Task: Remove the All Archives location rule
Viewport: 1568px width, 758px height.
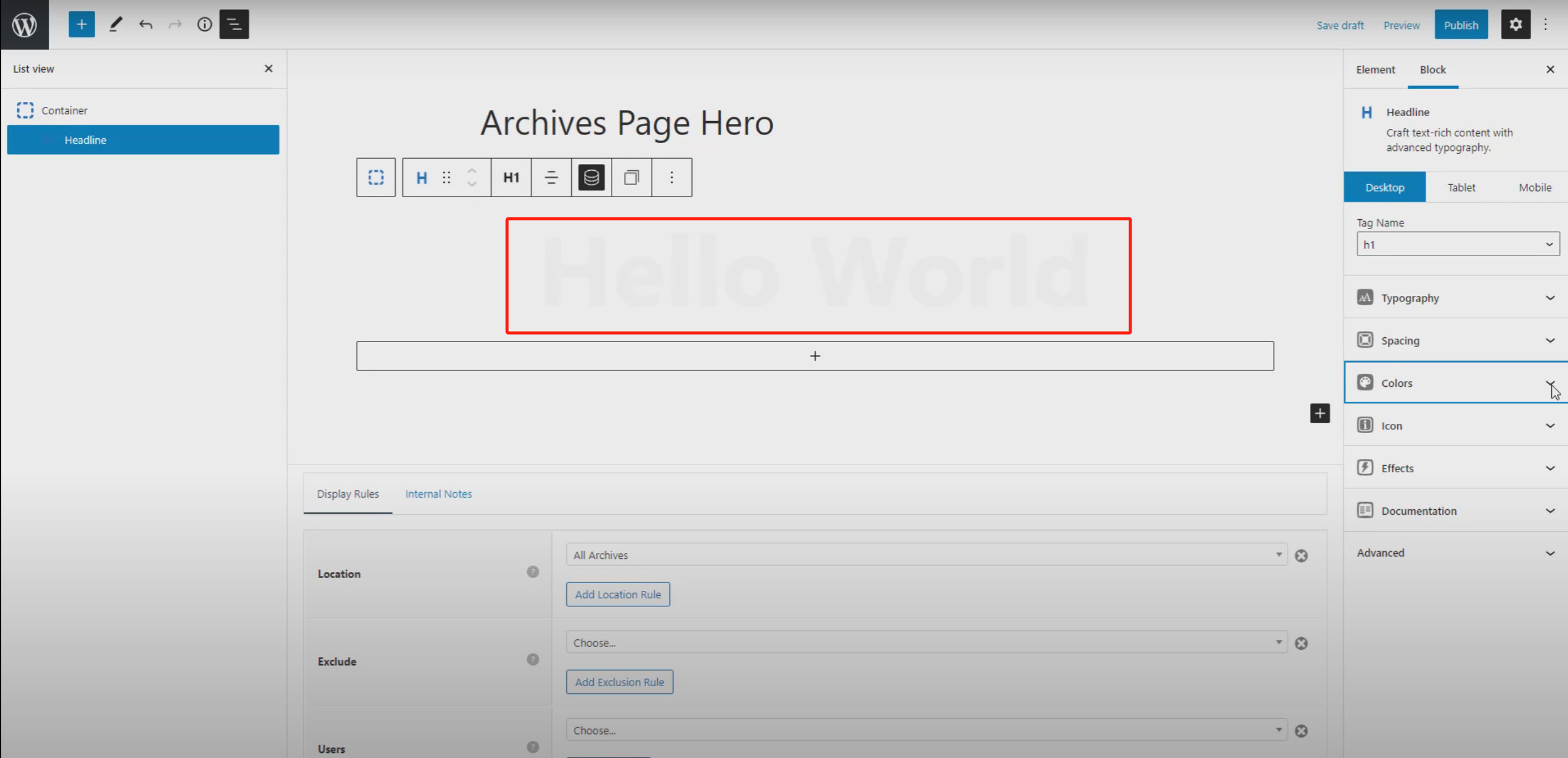Action: tap(1301, 556)
